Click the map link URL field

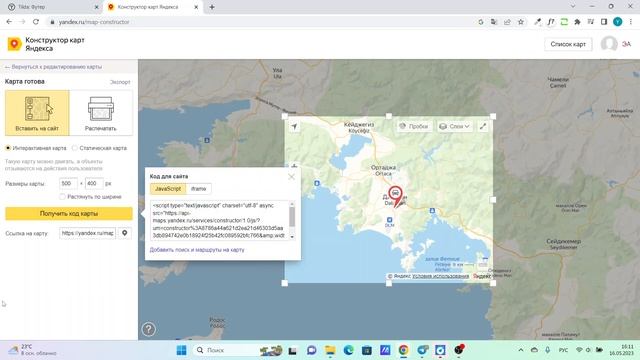tap(87, 233)
